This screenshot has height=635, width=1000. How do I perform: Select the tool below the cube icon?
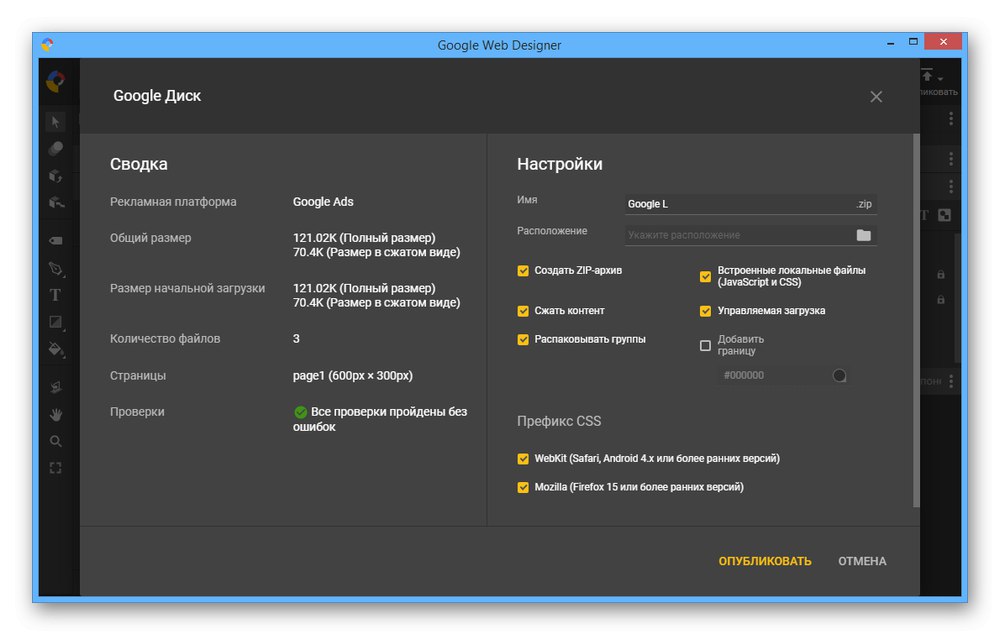(x=56, y=203)
